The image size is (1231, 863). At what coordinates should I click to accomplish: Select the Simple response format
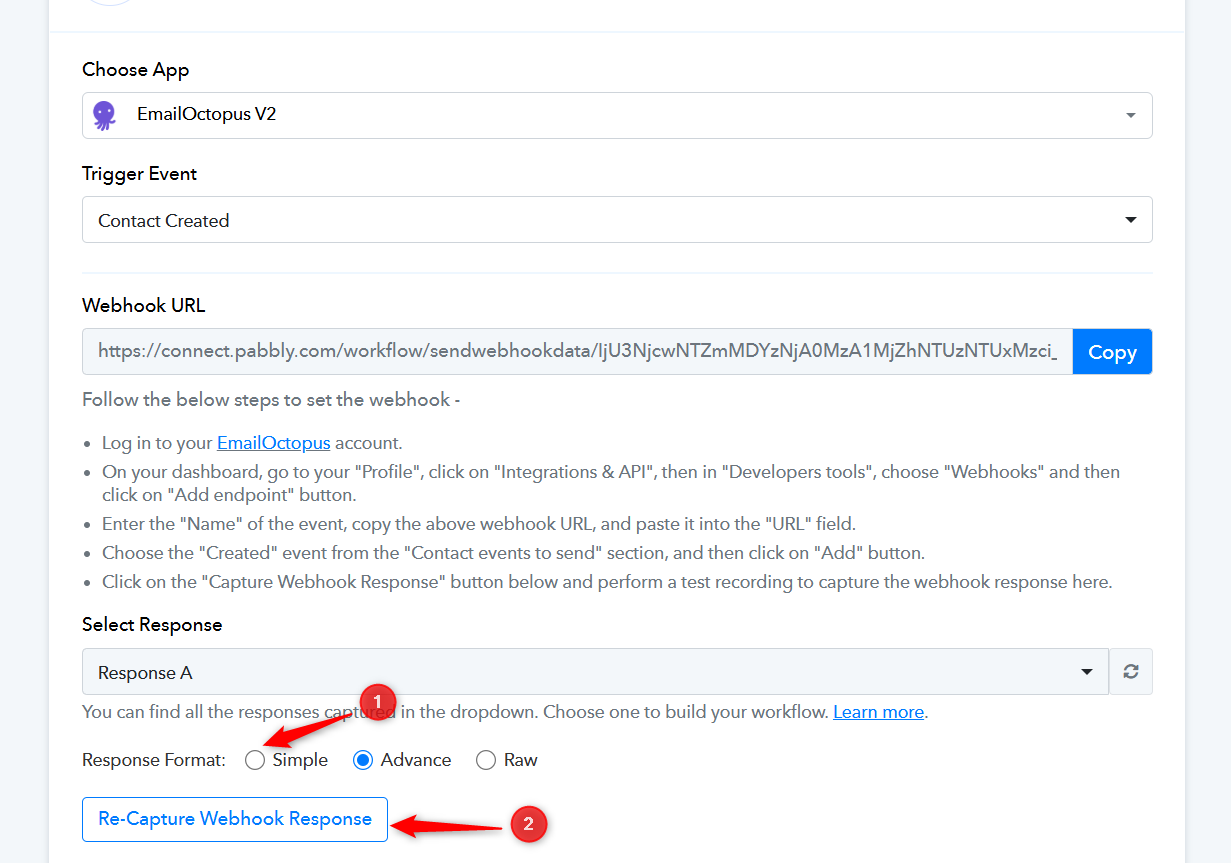coord(256,760)
